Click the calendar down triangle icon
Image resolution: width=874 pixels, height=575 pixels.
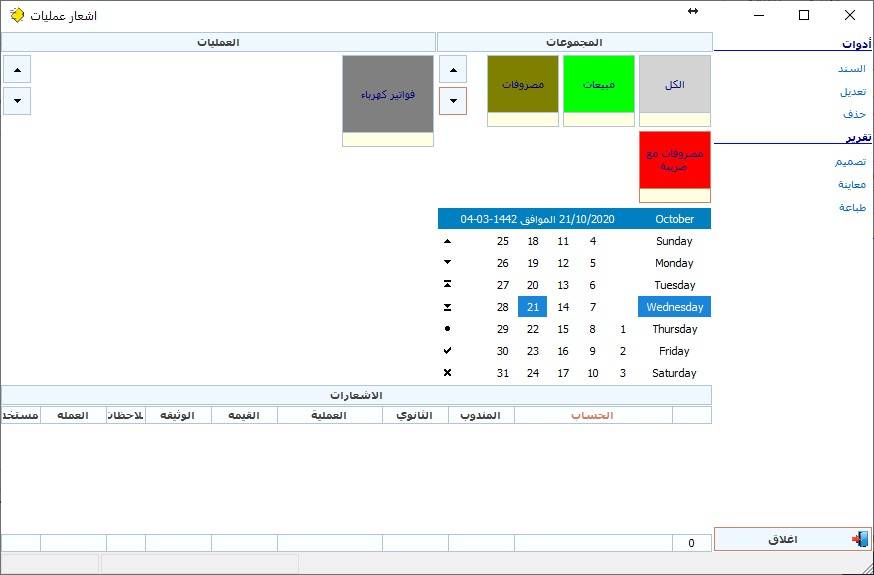pyautogui.click(x=447, y=262)
